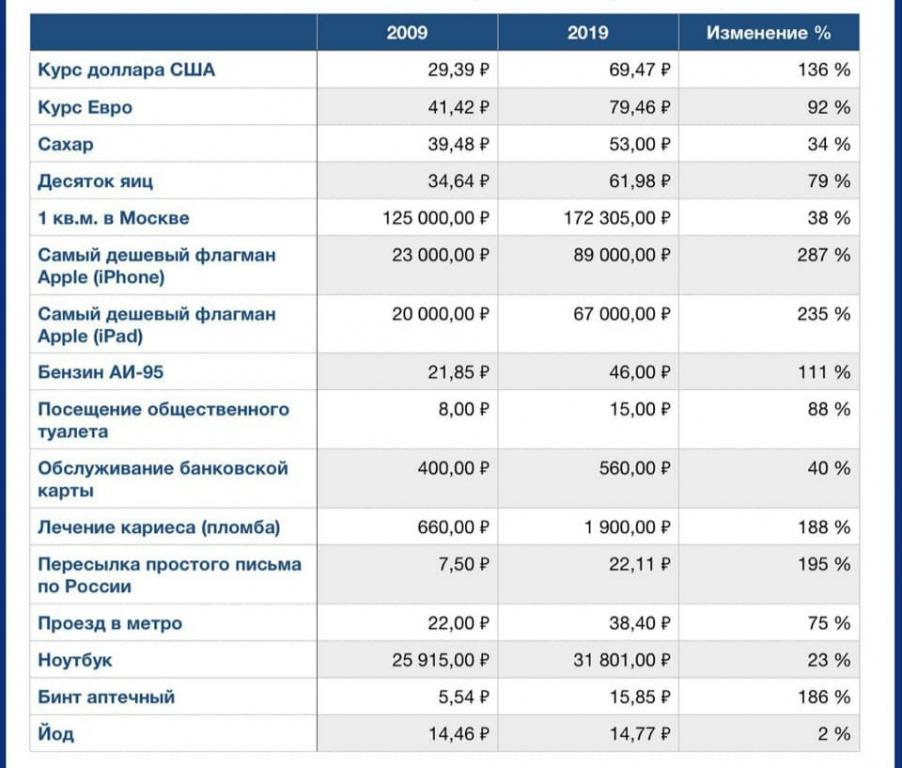Click the Посещение общественного туалета label

click(163, 420)
